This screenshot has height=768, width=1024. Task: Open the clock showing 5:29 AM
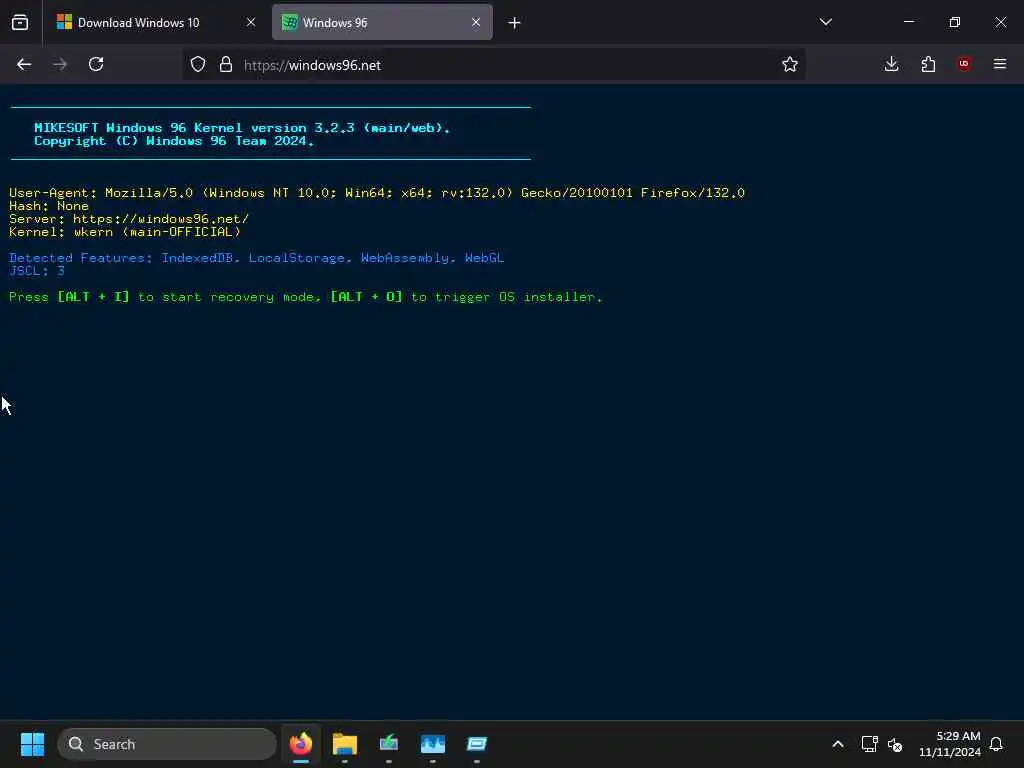tap(950, 744)
